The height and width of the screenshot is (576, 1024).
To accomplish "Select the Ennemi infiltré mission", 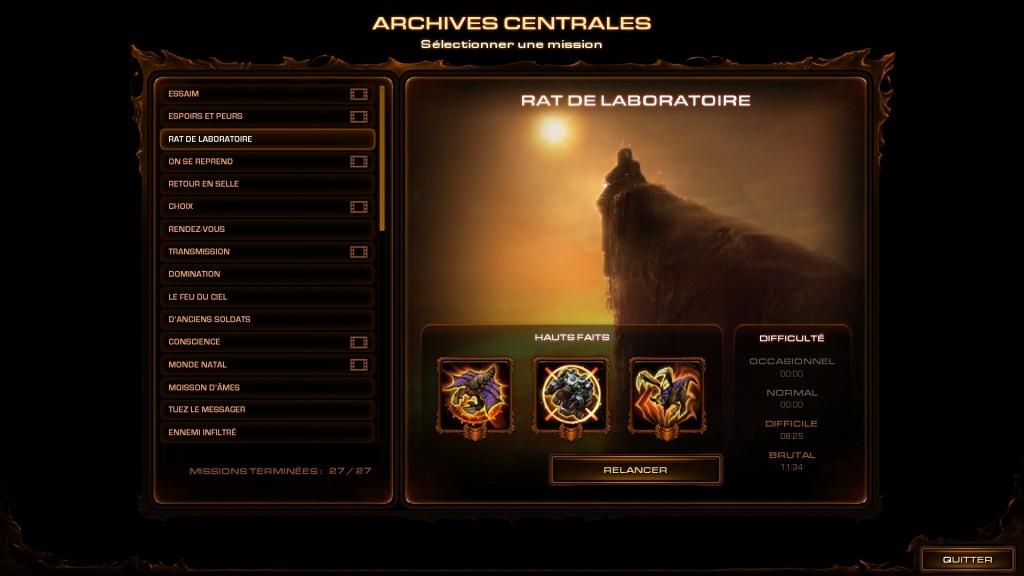I will click(267, 432).
